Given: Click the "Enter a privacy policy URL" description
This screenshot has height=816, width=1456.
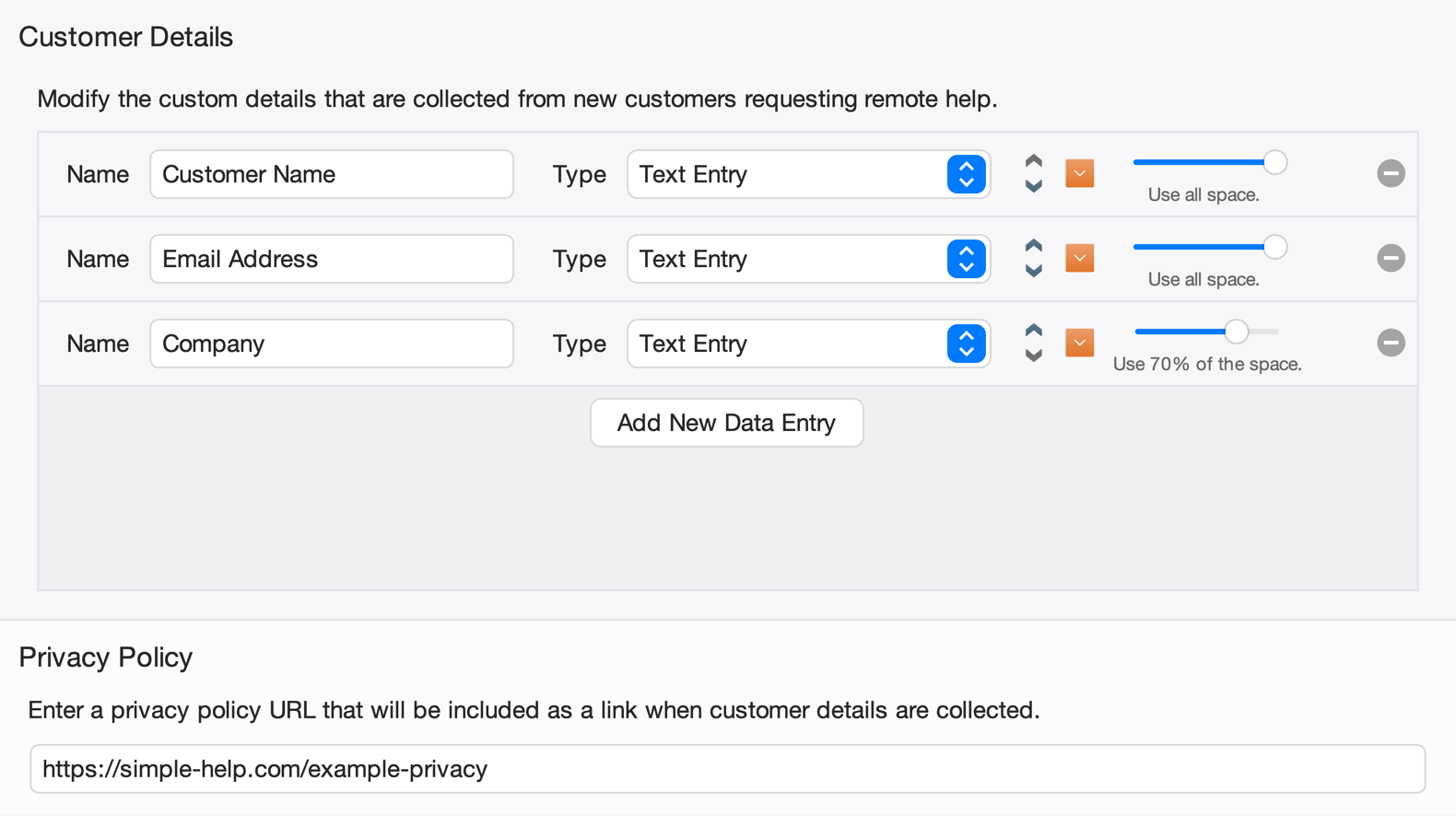Looking at the screenshot, I should tap(534, 710).
